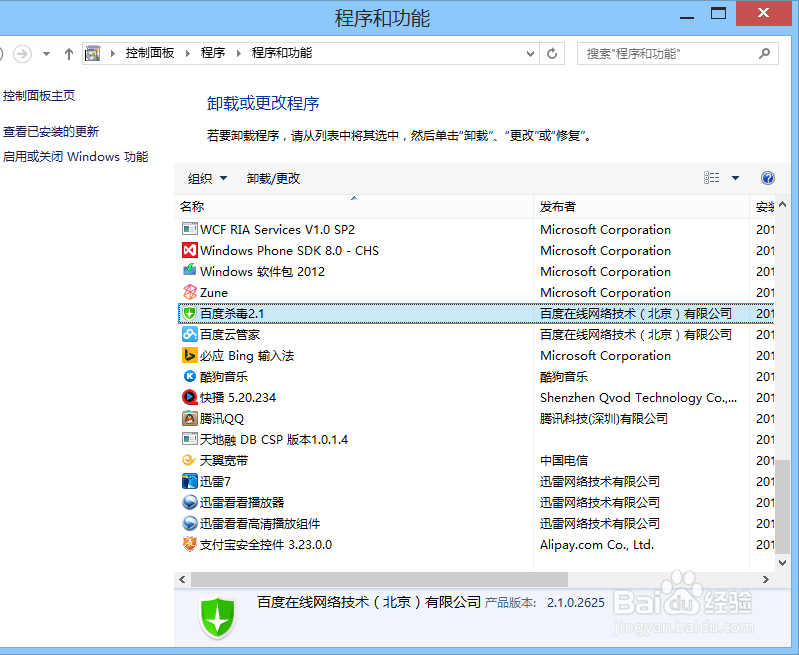Screen dimensions: 799x655
Task: Click the horizontal scrollbar thumb
Action: tap(379, 579)
